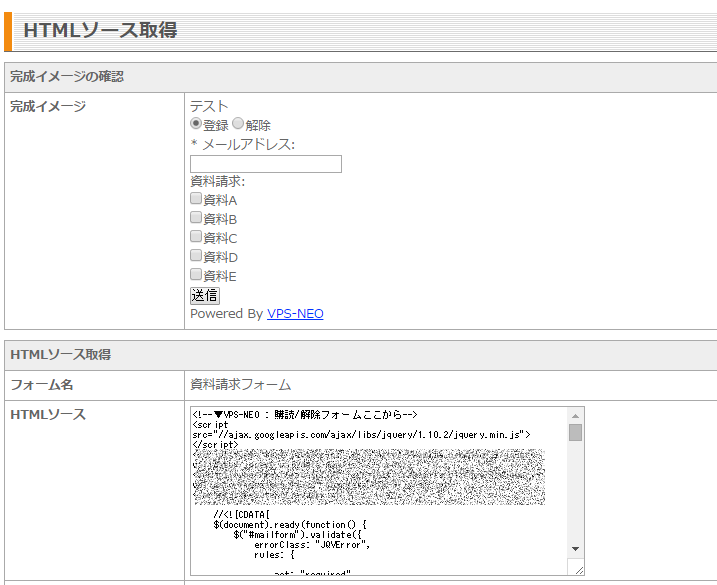The image size is (717, 585).
Task: Click the HTML source scrollbar up arrow
Action: 575,415
